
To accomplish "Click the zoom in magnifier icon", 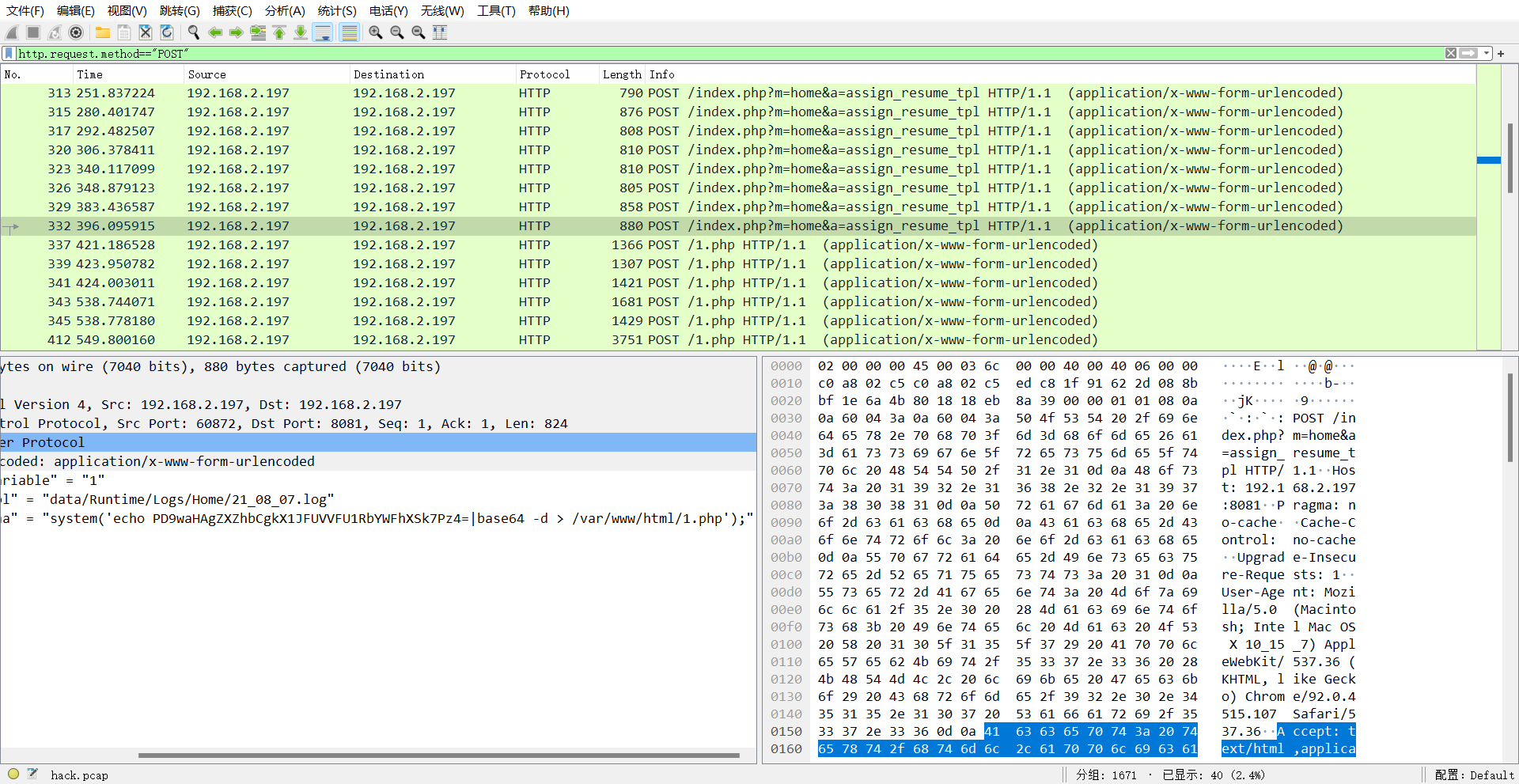I will pyautogui.click(x=376, y=32).
